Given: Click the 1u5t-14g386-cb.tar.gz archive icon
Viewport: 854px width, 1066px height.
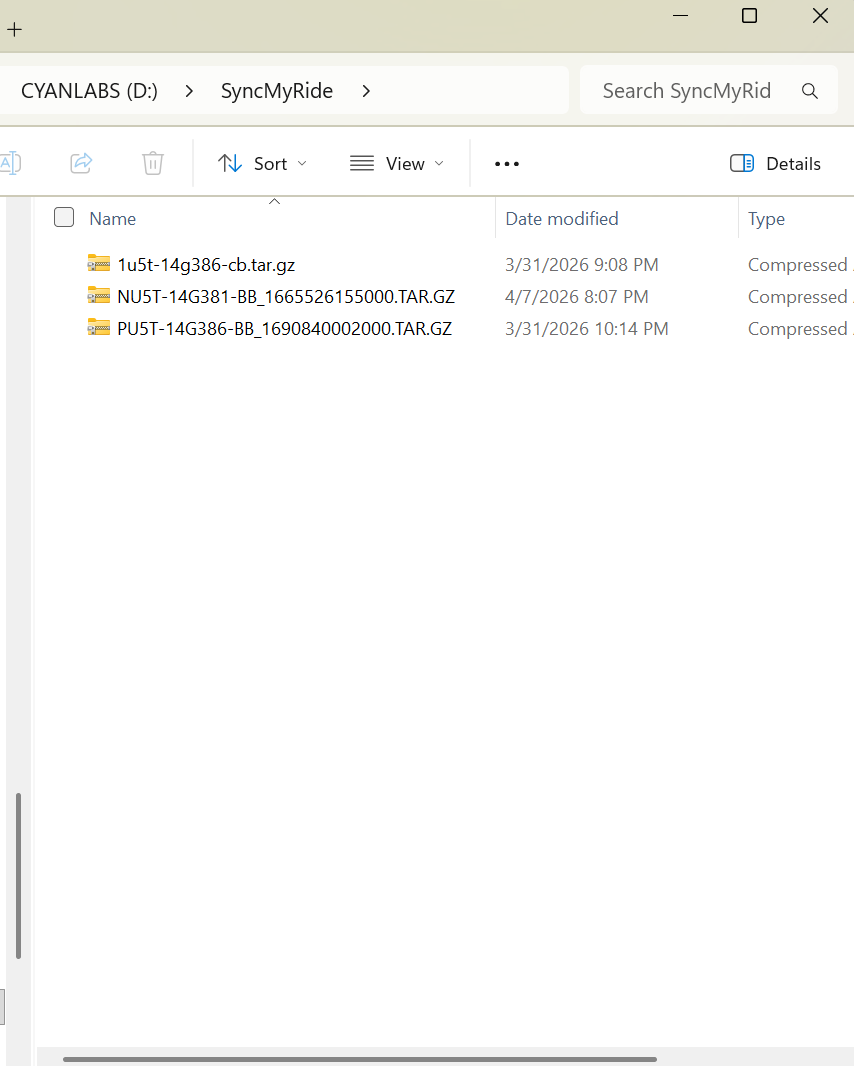Looking at the screenshot, I should (98, 264).
